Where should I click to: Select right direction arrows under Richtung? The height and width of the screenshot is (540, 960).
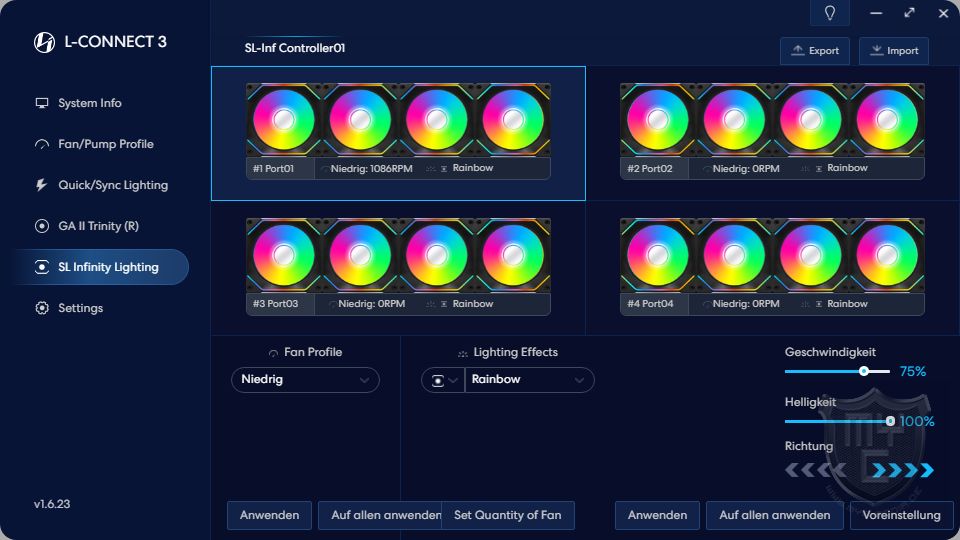click(903, 470)
